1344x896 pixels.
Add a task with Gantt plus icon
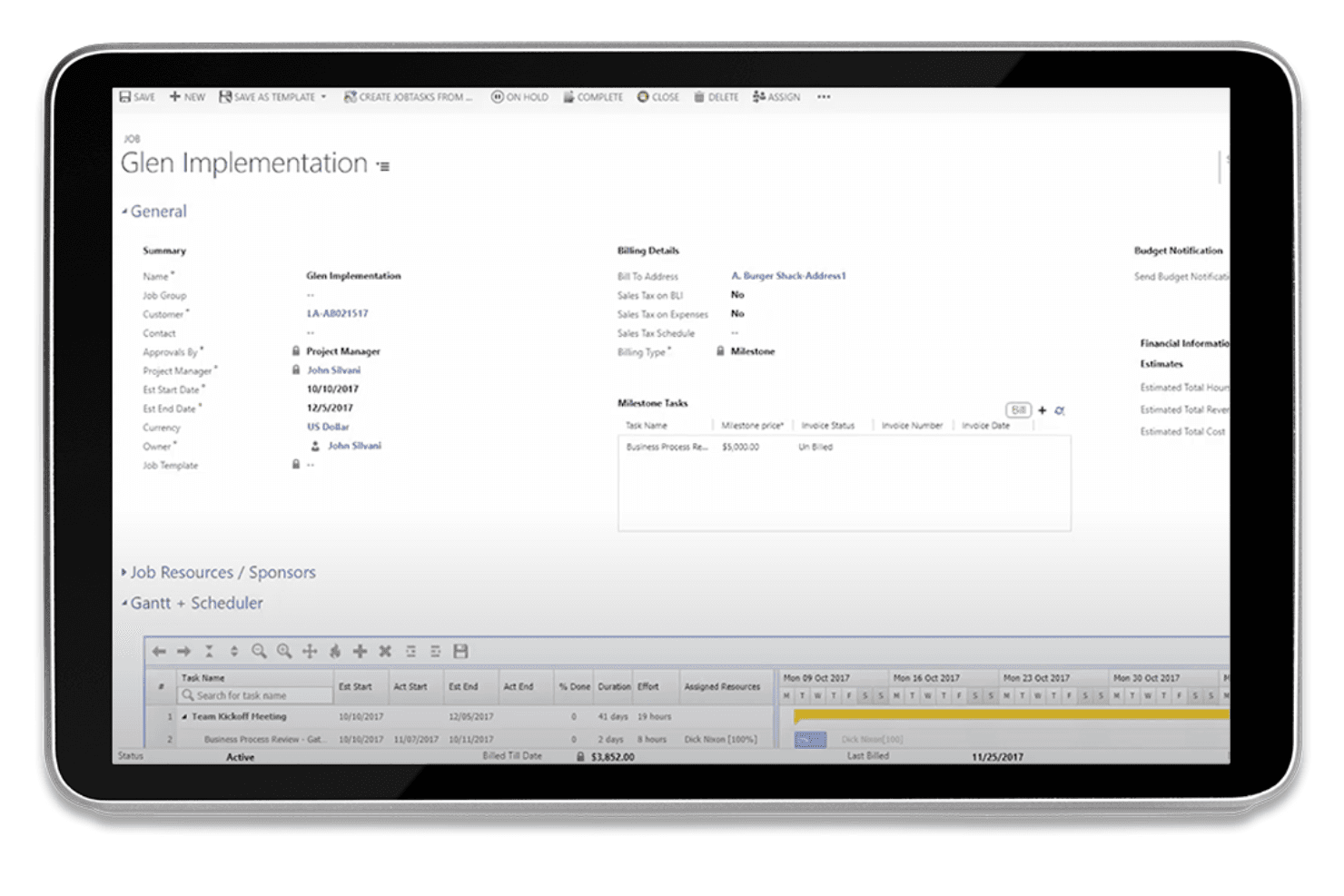tap(360, 651)
